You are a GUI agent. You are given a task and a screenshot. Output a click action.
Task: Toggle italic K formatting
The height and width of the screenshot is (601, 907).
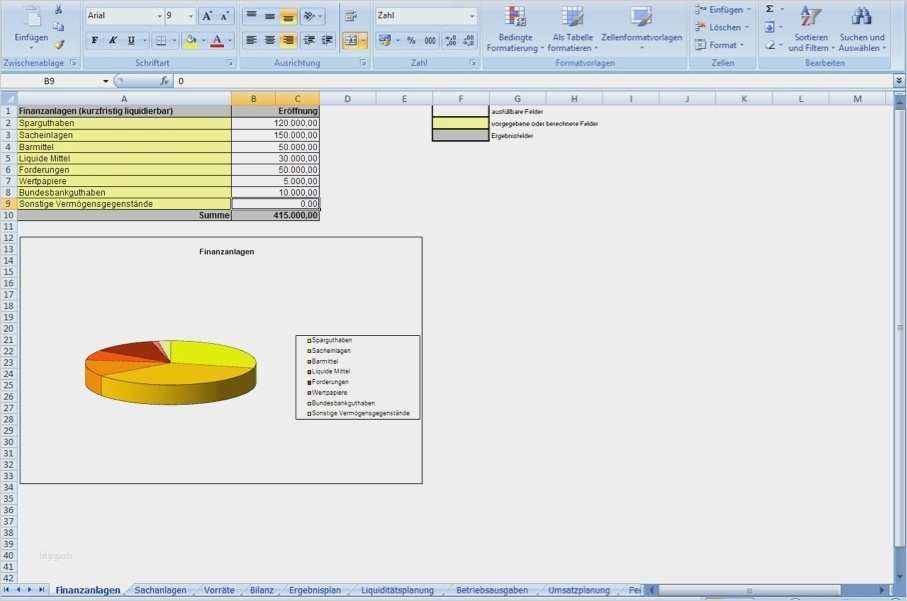pos(113,40)
